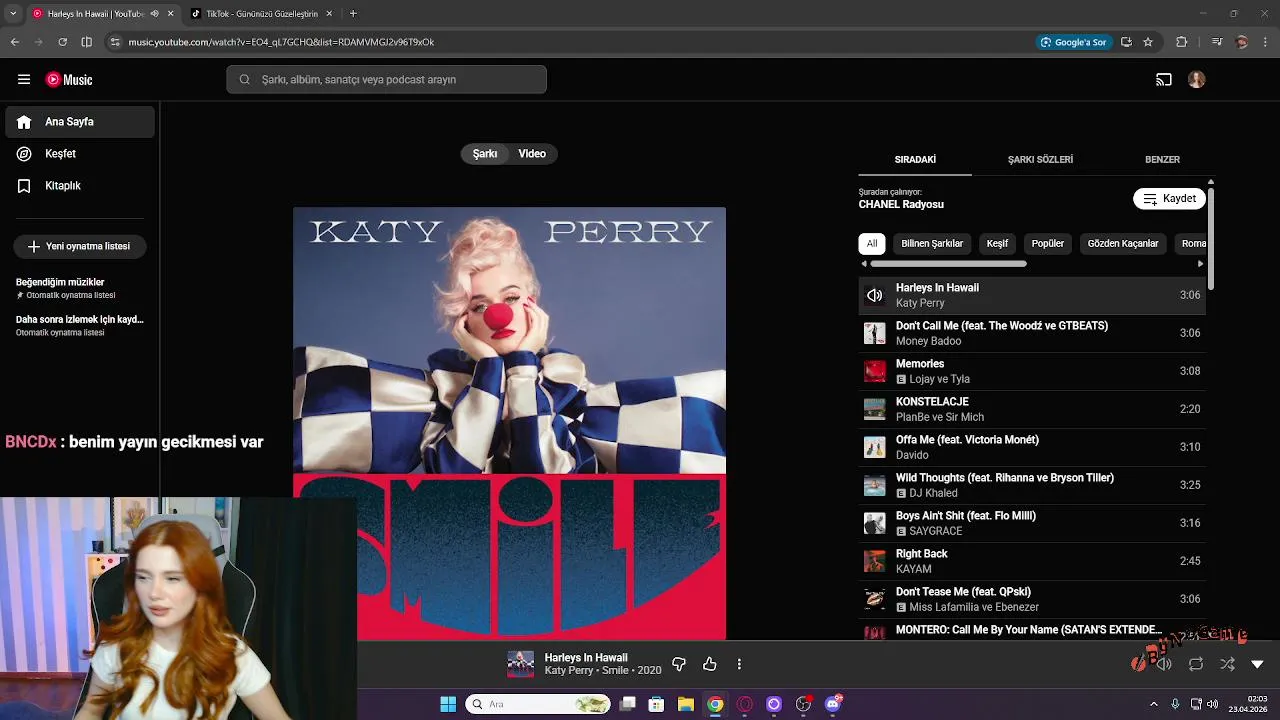Select the BENZER tab
This screenshot has height=720, width=1280.
[x=1162, y=160]
